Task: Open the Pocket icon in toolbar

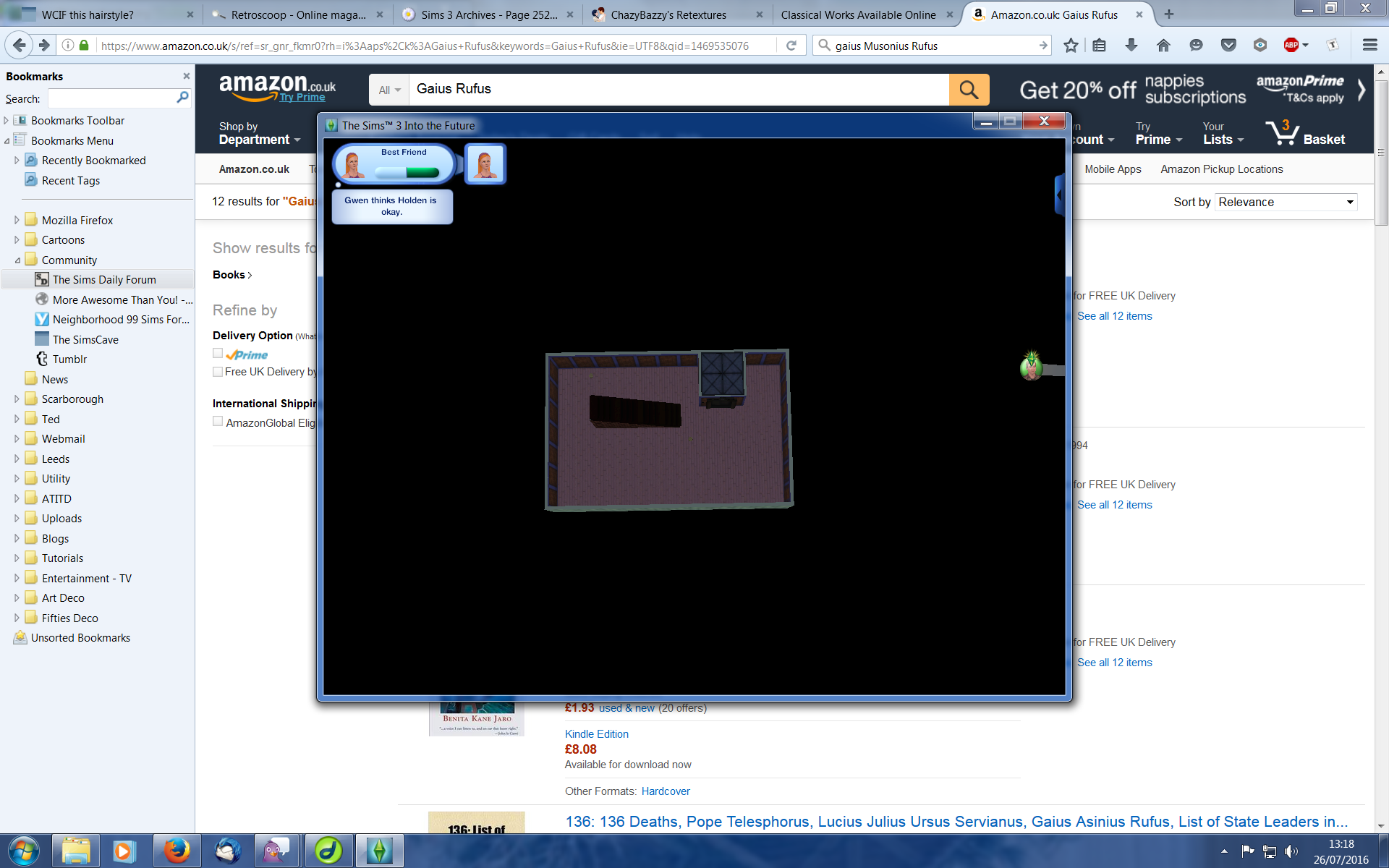Action: pyautogui.click(x=1228, y=46)
